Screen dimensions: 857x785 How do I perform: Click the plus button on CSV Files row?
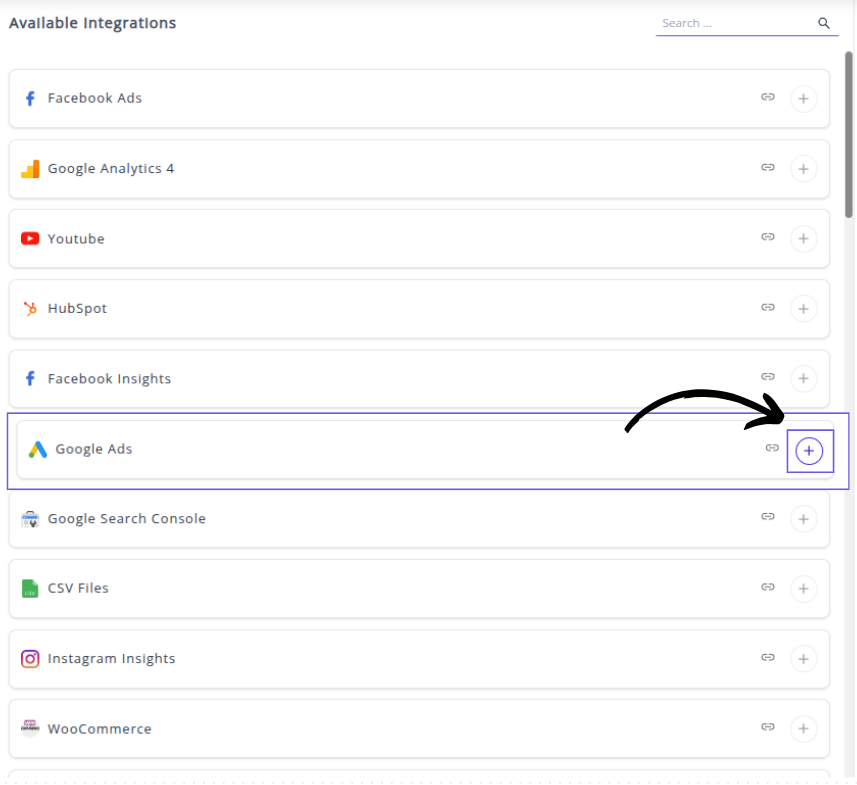tap(804, 589)
